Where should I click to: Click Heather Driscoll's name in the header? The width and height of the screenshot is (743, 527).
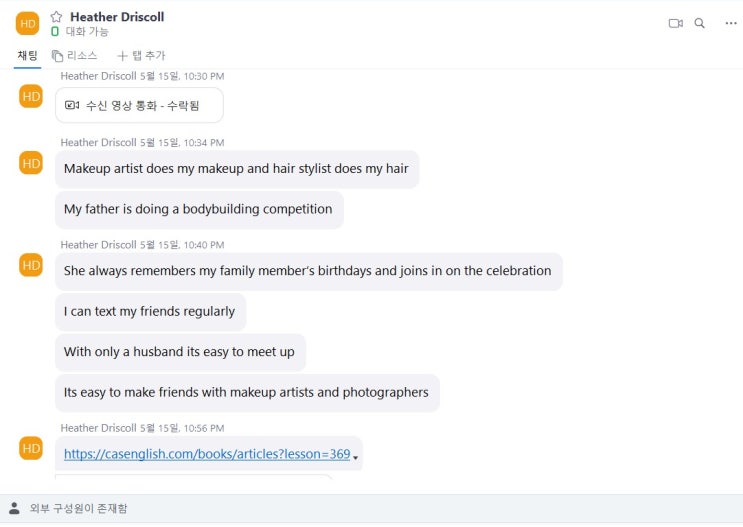click(117, 17)
